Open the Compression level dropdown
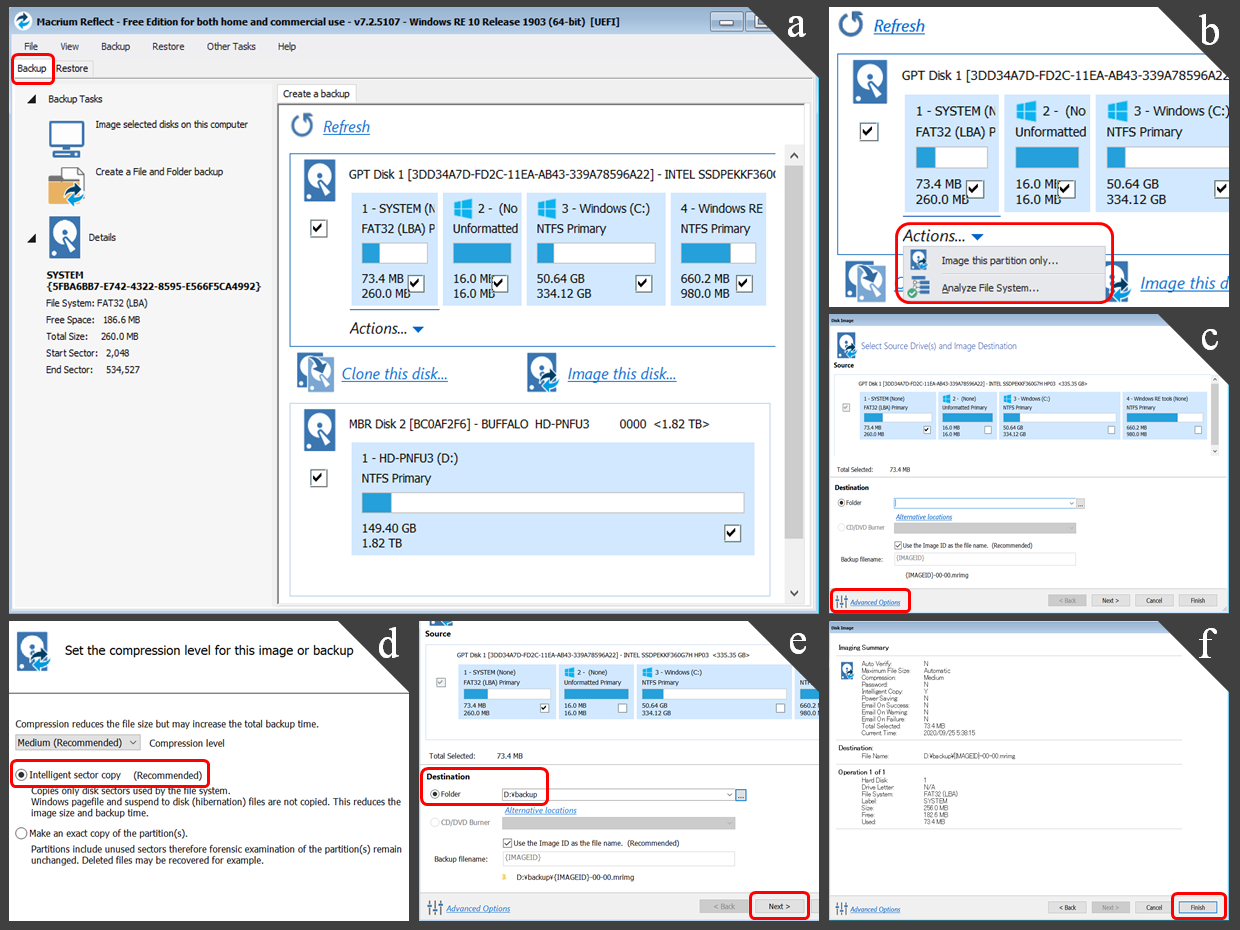The width and height of the screenshot is (1240, 930). (78, 743)
